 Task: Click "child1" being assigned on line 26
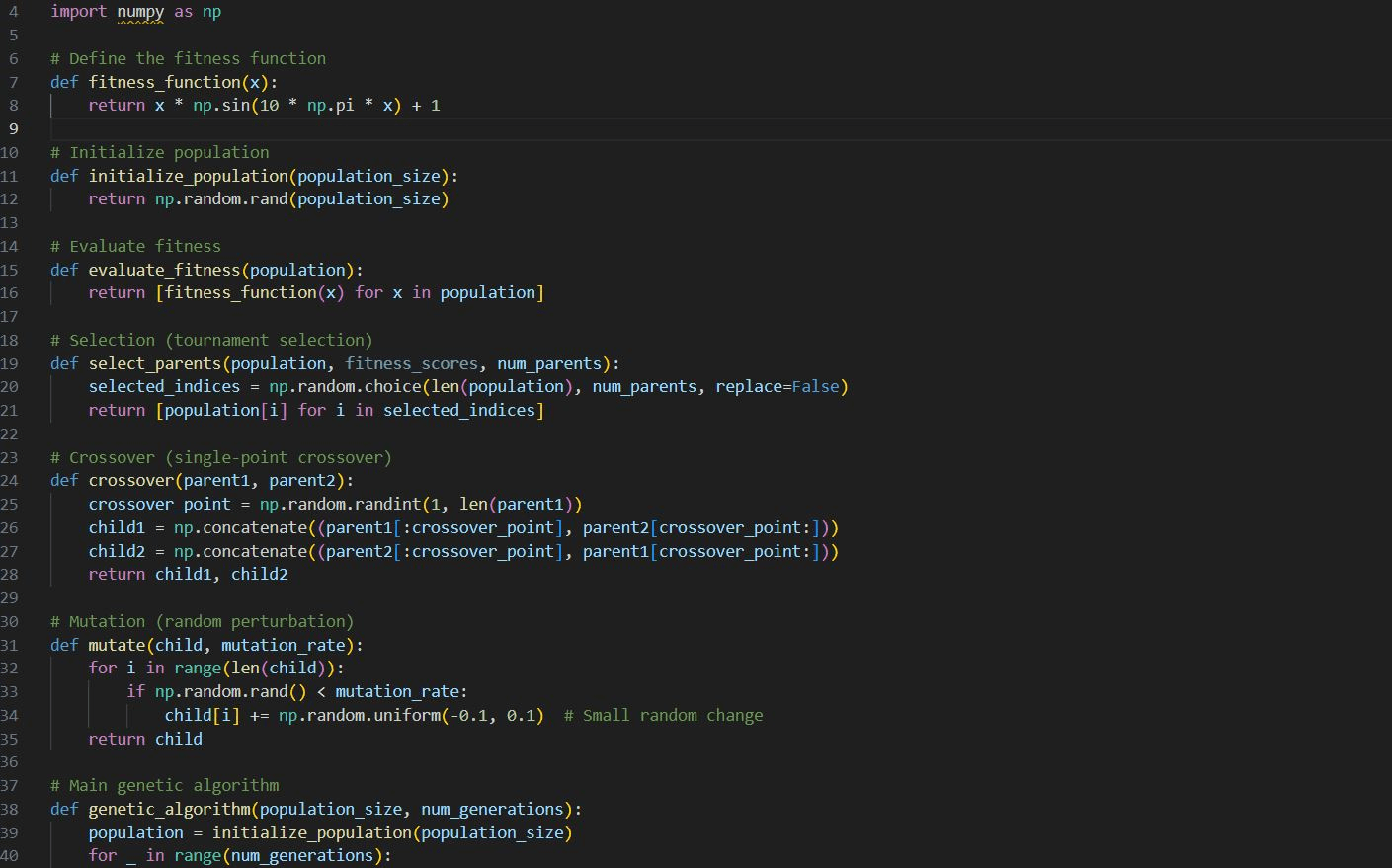point(117,527)
